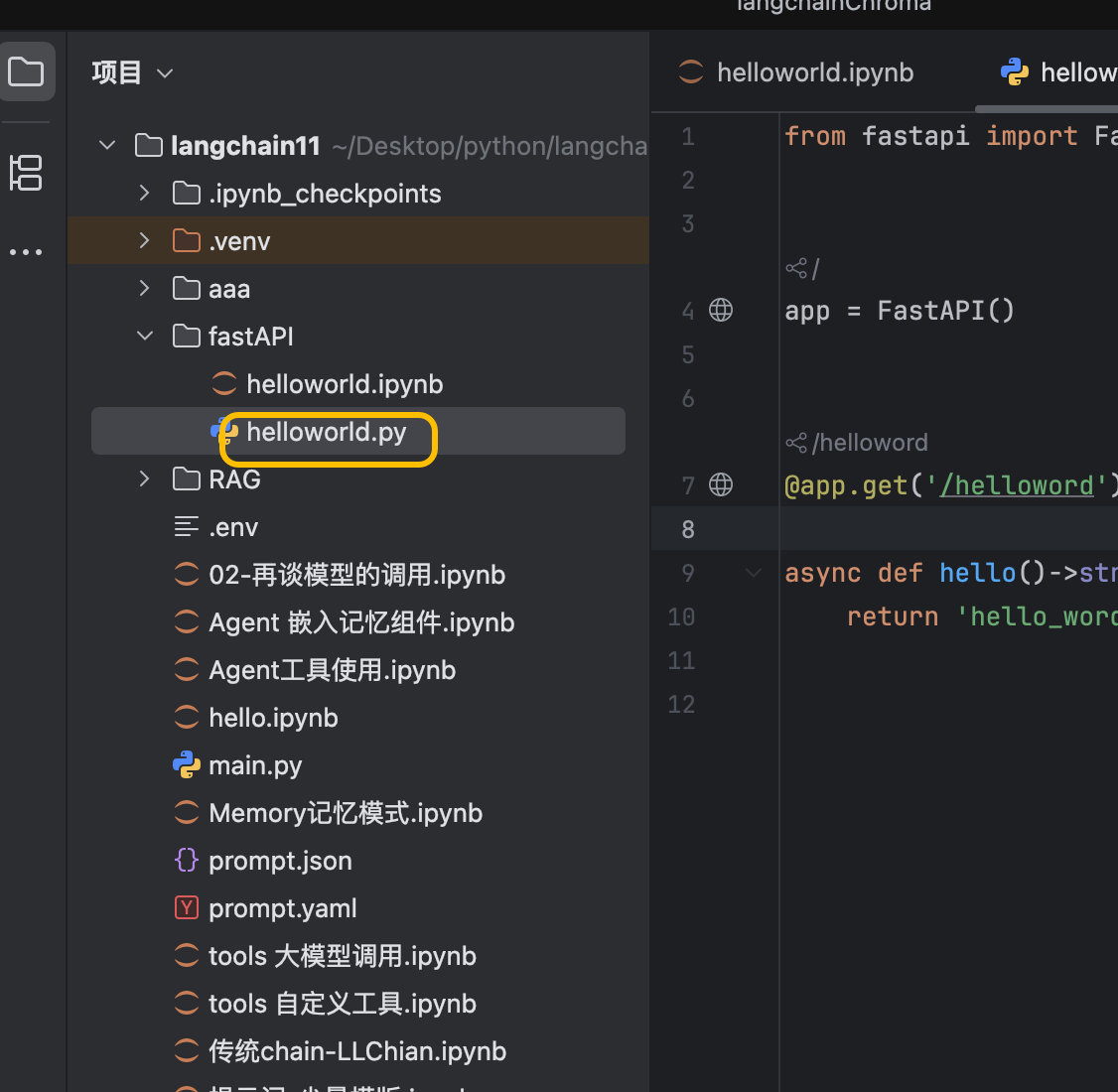Click the fastAPI folder name

click(251, 337)
